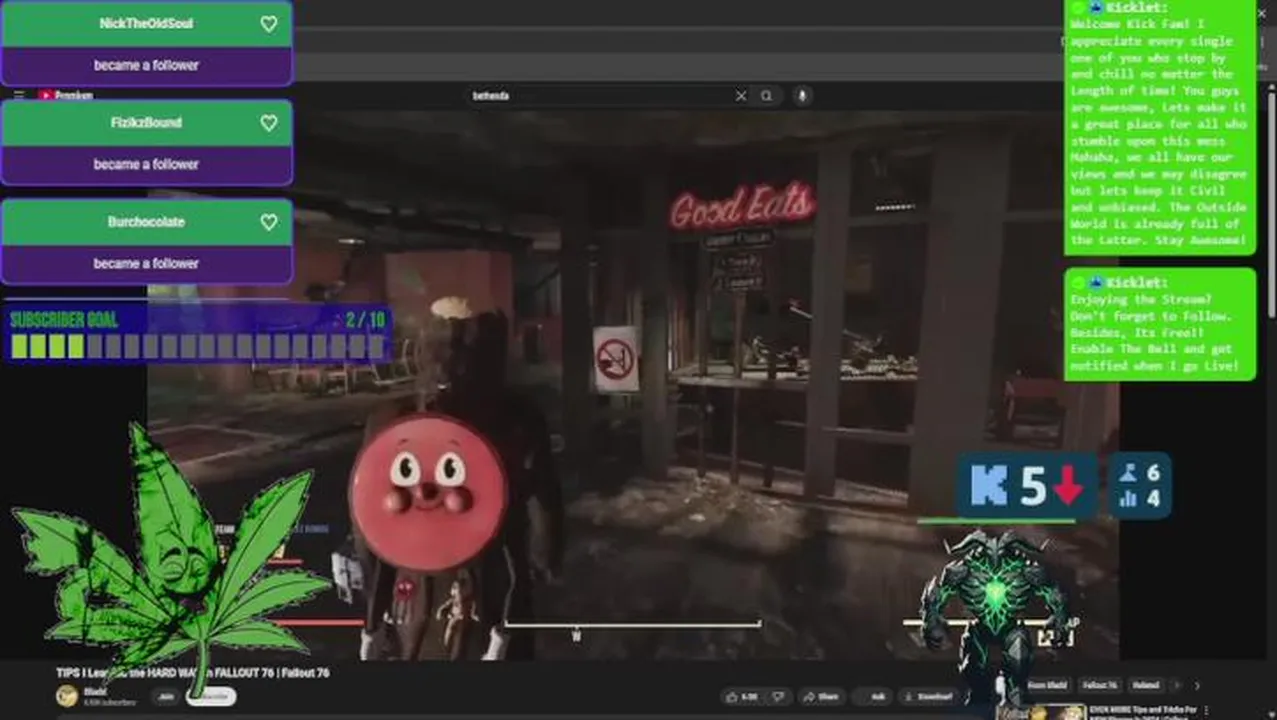Select the 'Related' filter chip
The image size is (1277, 720).
coord(1146,686)
